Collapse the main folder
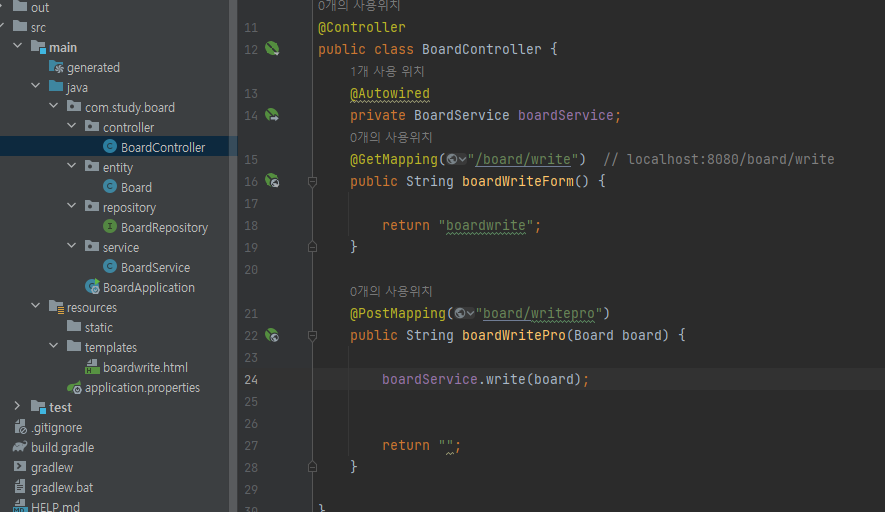The image size is (885, 512). click(x=17, y=46)
